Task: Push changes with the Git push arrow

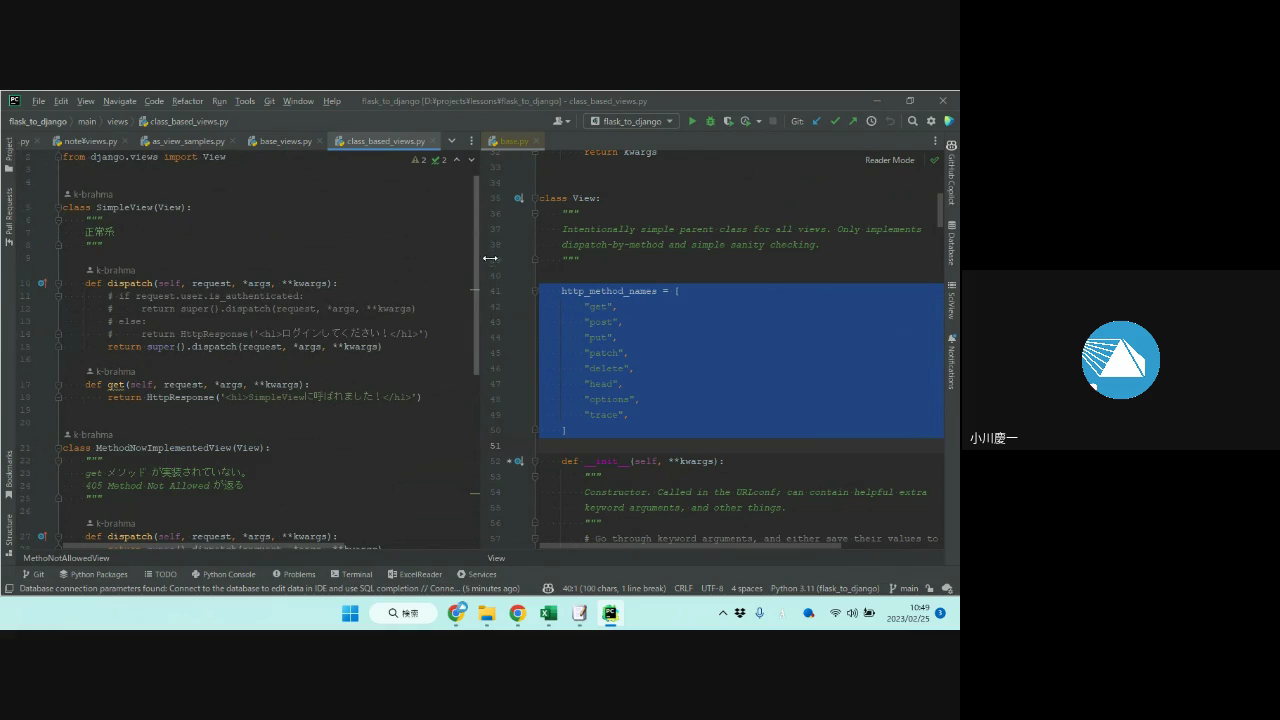Action: pyautogui.click(x=853, y=121)
